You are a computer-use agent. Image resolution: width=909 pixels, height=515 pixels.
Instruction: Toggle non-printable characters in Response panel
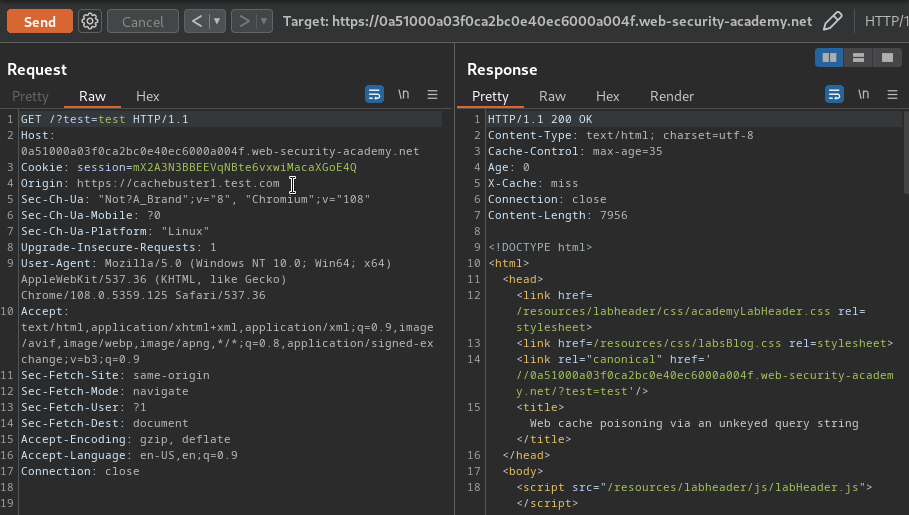863,94
